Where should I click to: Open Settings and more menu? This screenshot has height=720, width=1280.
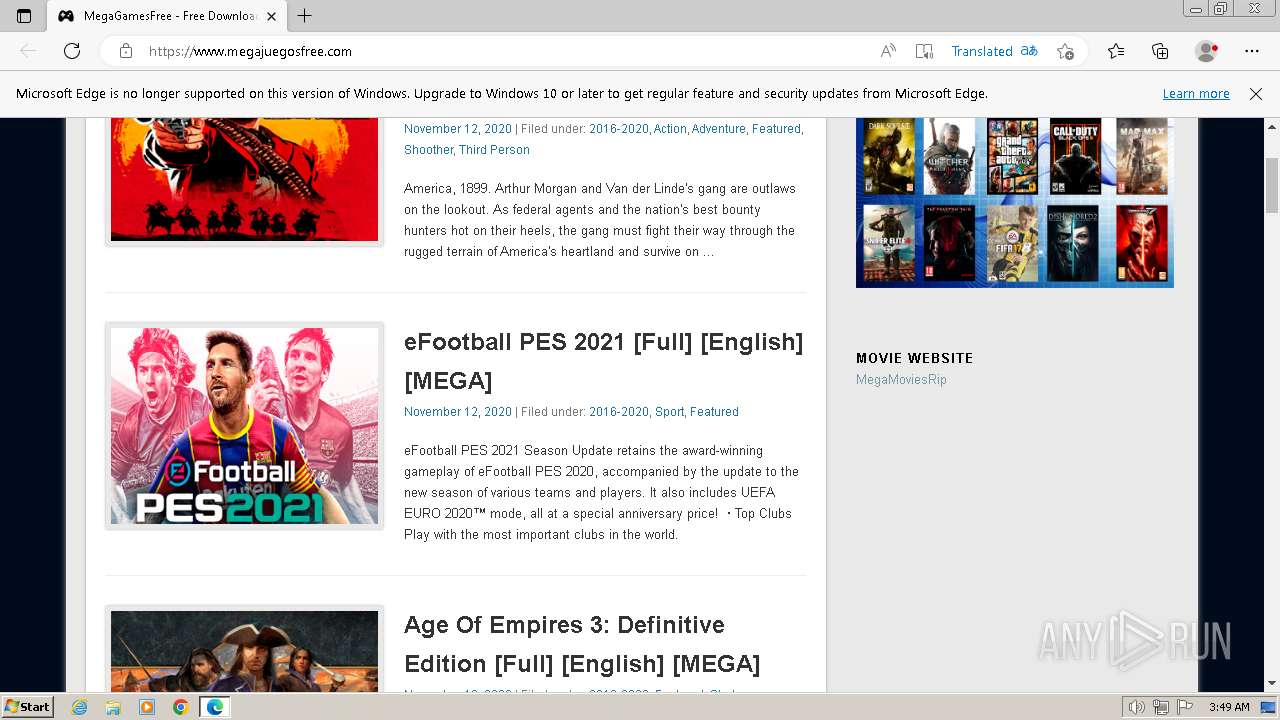(1252, 51)
